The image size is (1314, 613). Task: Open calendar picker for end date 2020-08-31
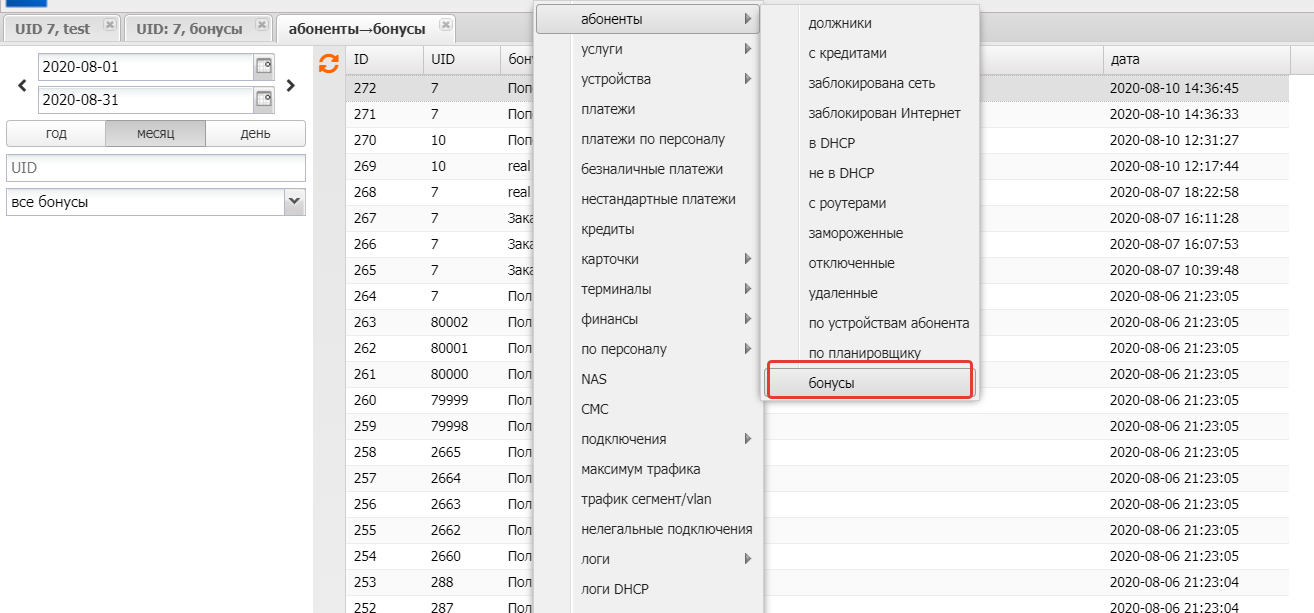(x=264, y=99)
